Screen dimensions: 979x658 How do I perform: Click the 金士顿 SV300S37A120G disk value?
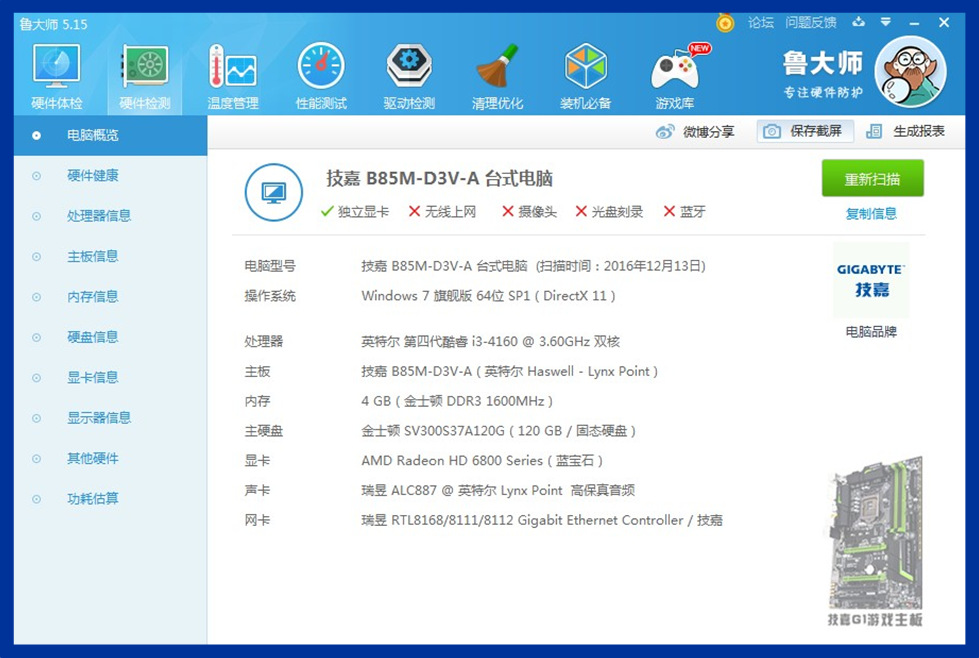click(x=498, y=431)
